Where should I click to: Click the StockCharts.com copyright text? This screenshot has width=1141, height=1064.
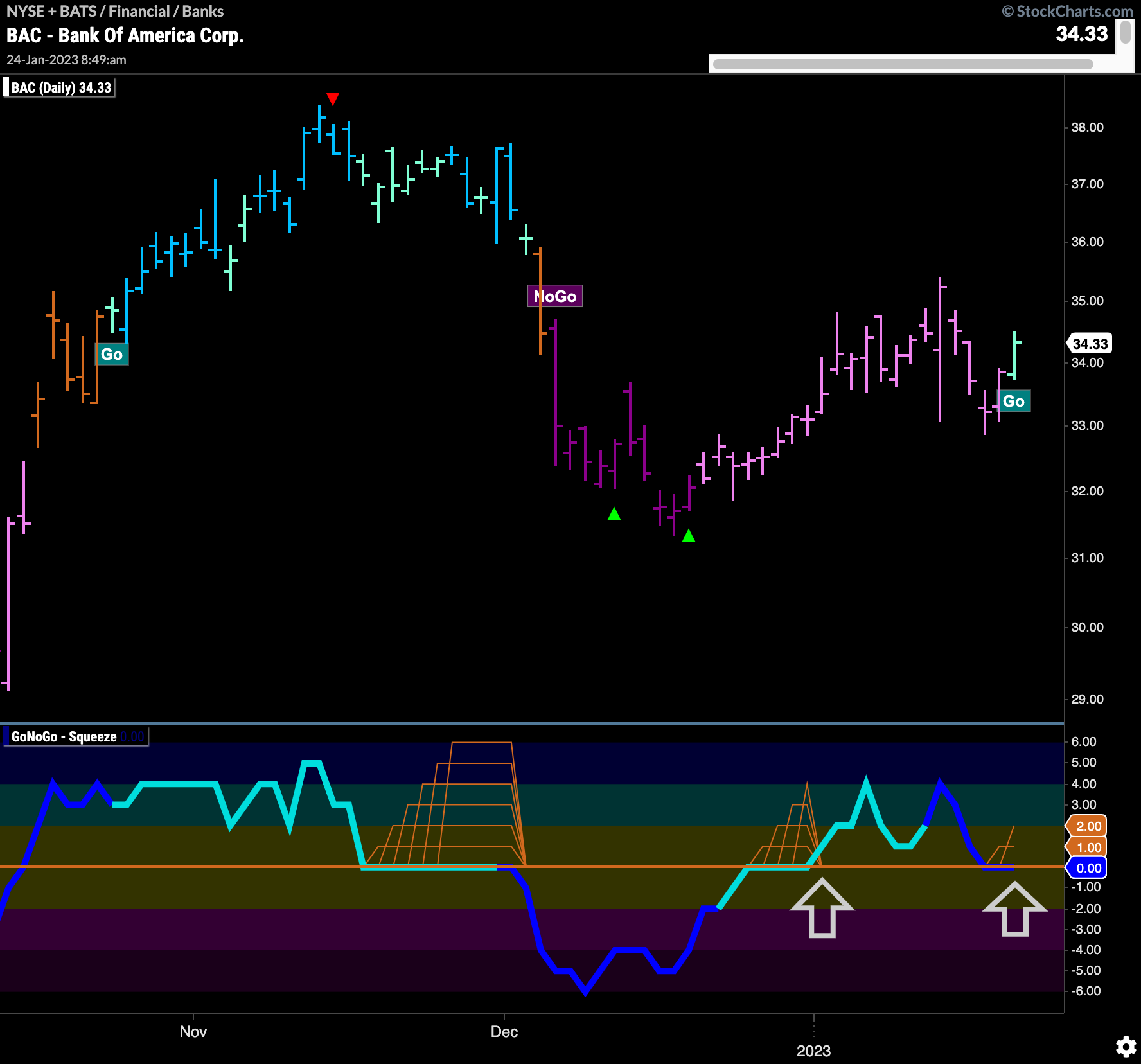click(x=1067, y=11)
